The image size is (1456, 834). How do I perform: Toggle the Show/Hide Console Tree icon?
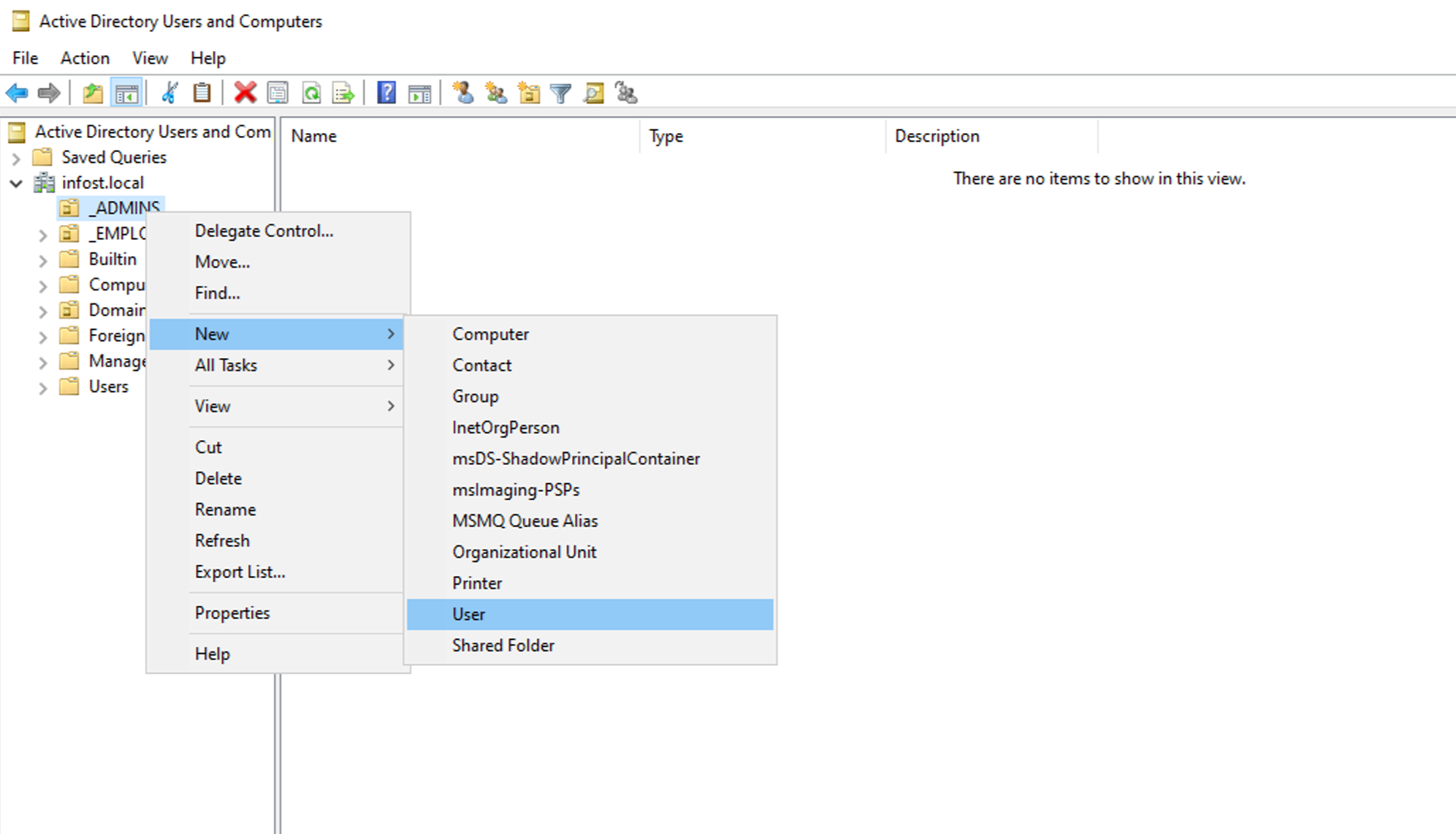126,93
